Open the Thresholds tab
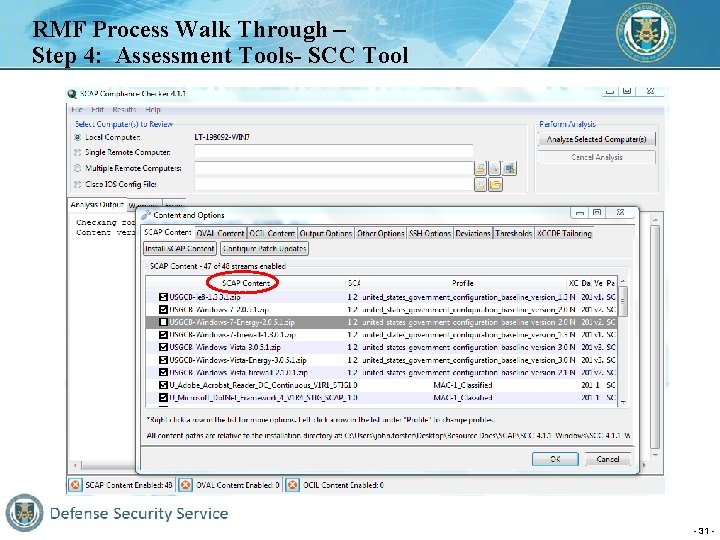This screenshot has width=720, height=540. pos(513,233)
